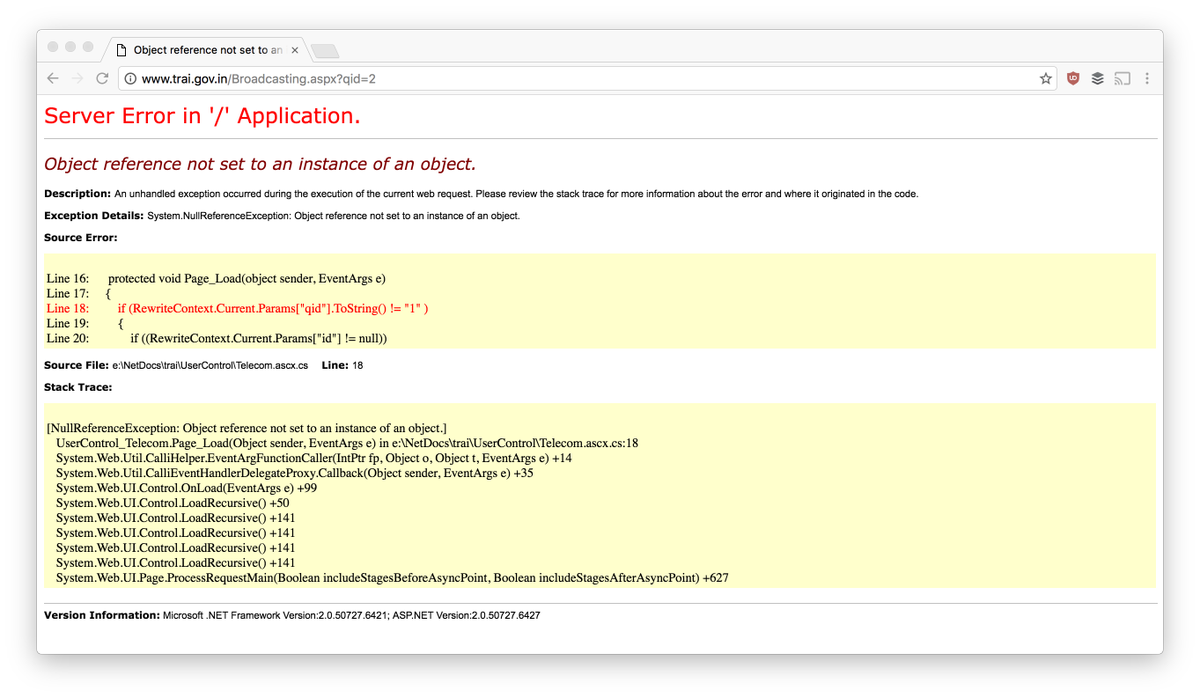Click the 'Server Error in '/' Application.' heading
The width and height of the screenshot is (1200, 698).
coord(202,116)
